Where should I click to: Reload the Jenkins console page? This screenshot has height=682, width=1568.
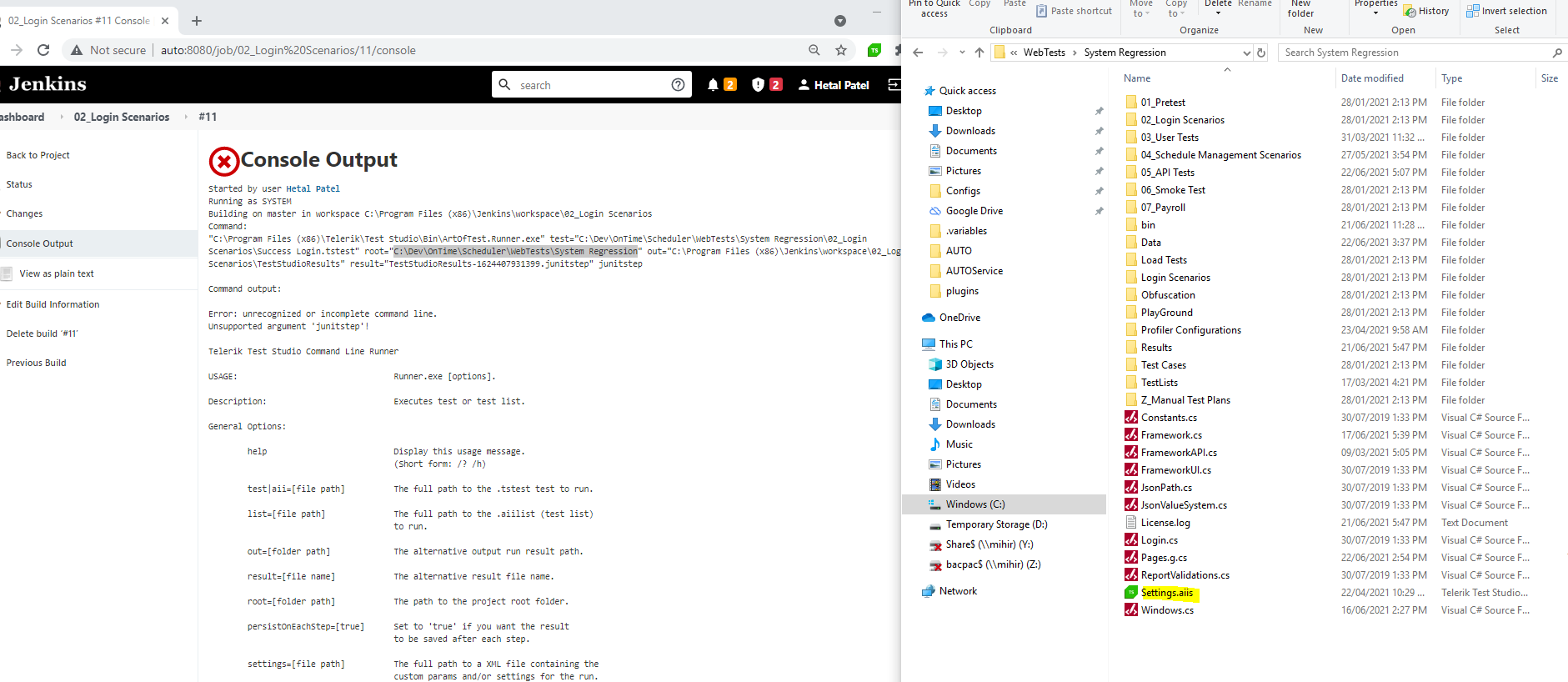(x=43, y=50)
